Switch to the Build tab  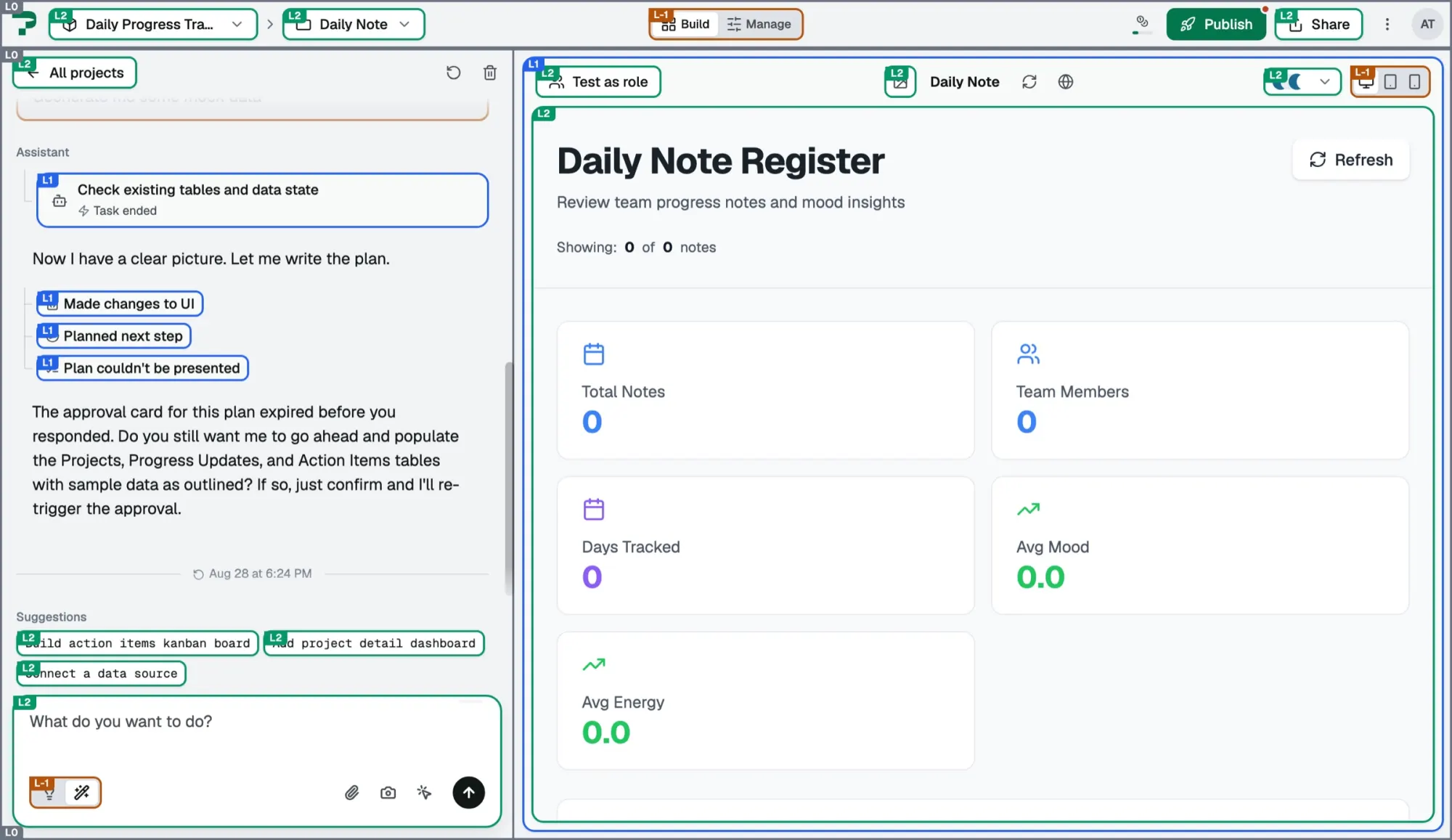click(x=685, y=24)
